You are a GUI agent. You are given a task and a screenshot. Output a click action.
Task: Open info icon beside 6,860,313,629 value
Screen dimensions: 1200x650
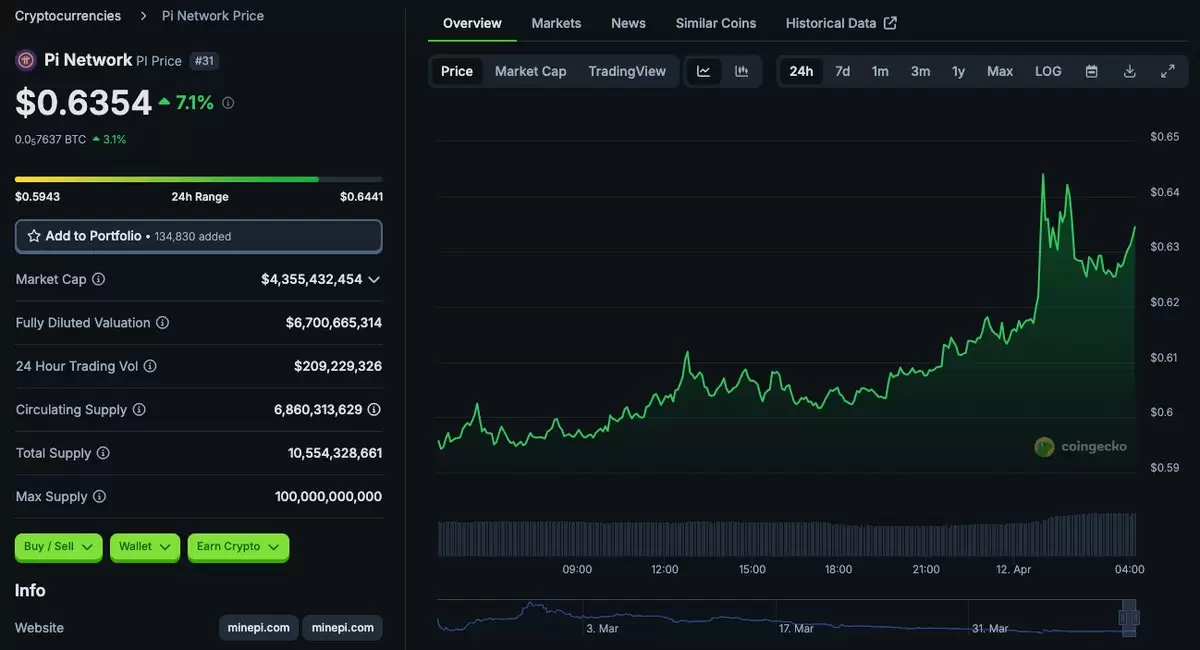374,410
